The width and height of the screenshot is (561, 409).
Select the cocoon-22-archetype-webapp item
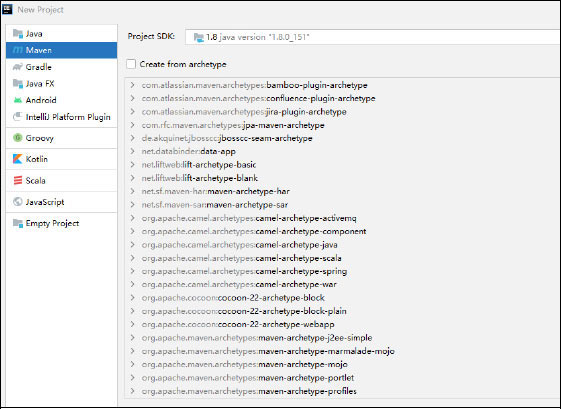(x=238, y=325)
